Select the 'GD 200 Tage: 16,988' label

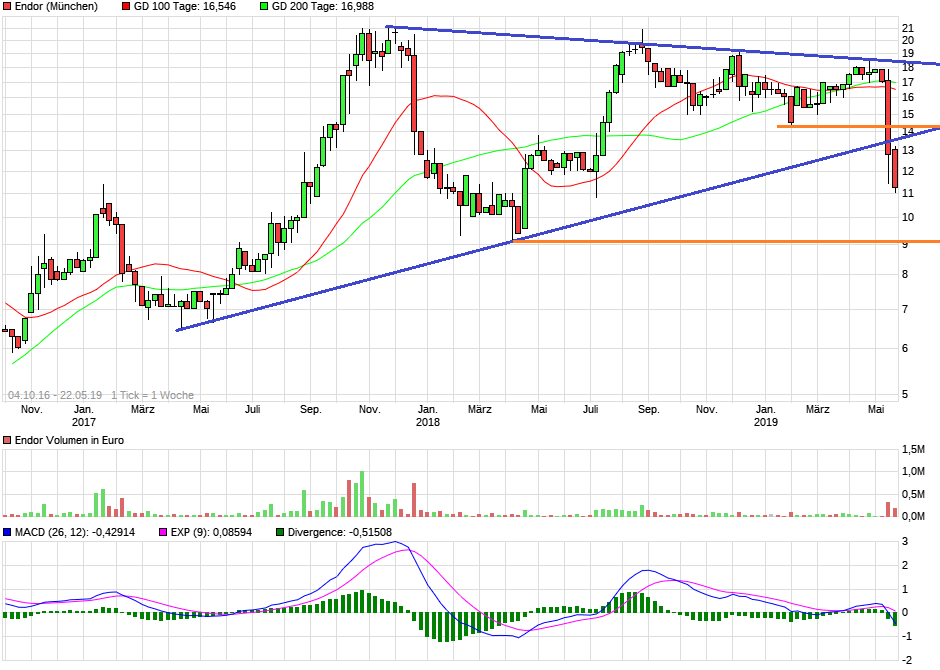pyautogui.click(x=323, y=7)
